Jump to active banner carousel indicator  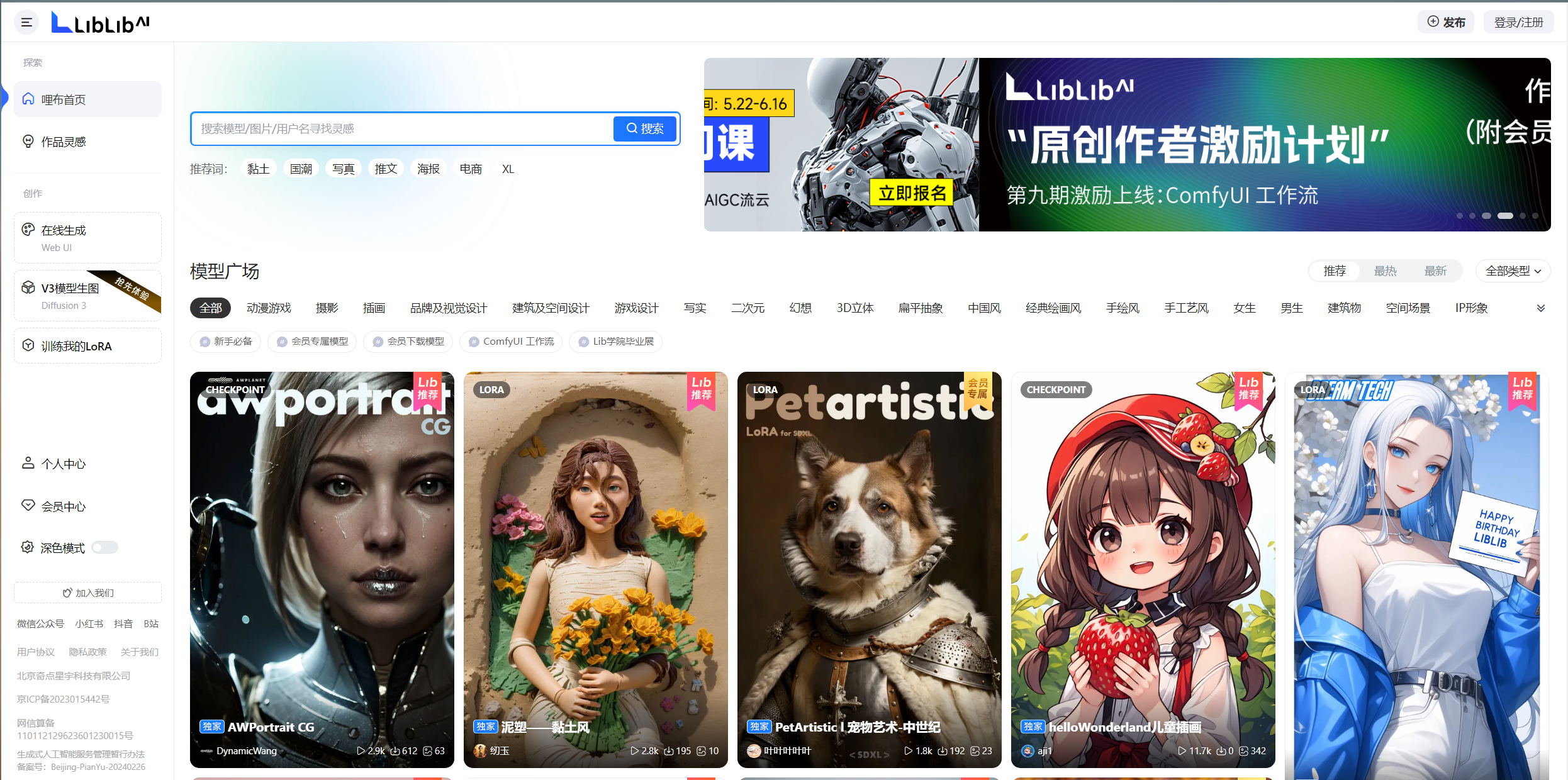1505,216
